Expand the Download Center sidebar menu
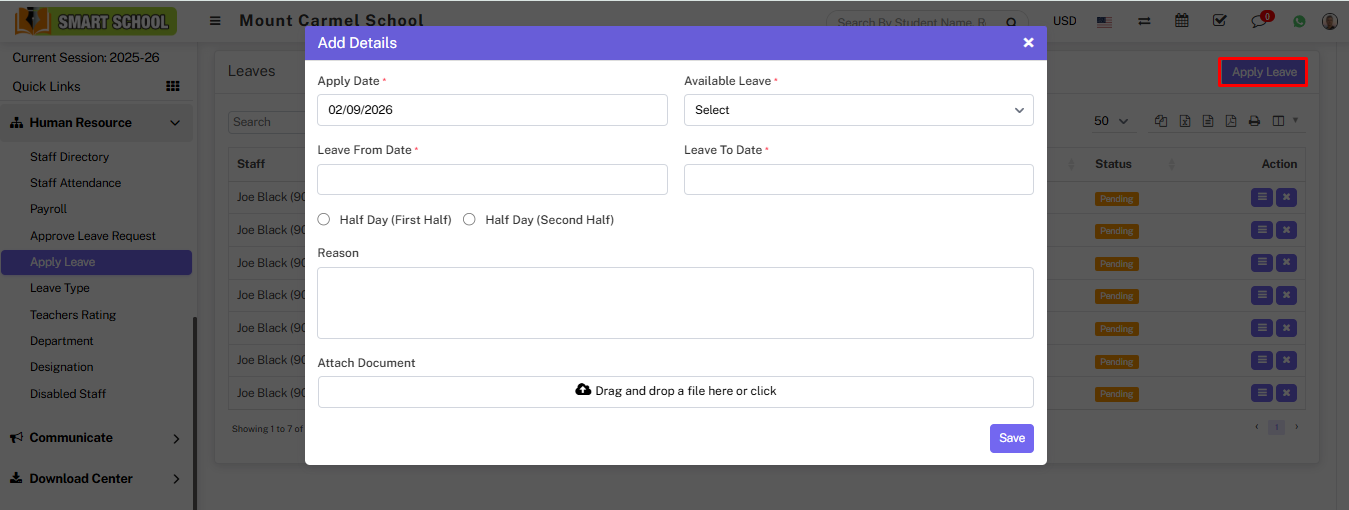Screen dimensions: 1349x510 pos(95,479)
